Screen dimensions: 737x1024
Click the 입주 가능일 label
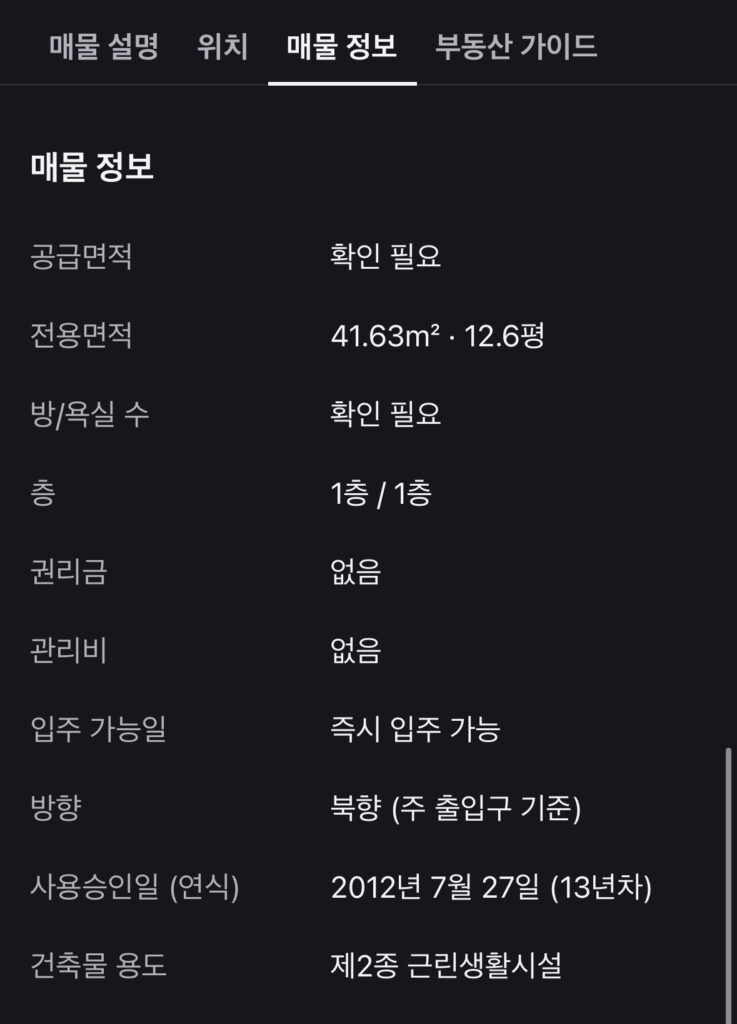point(99,729)
